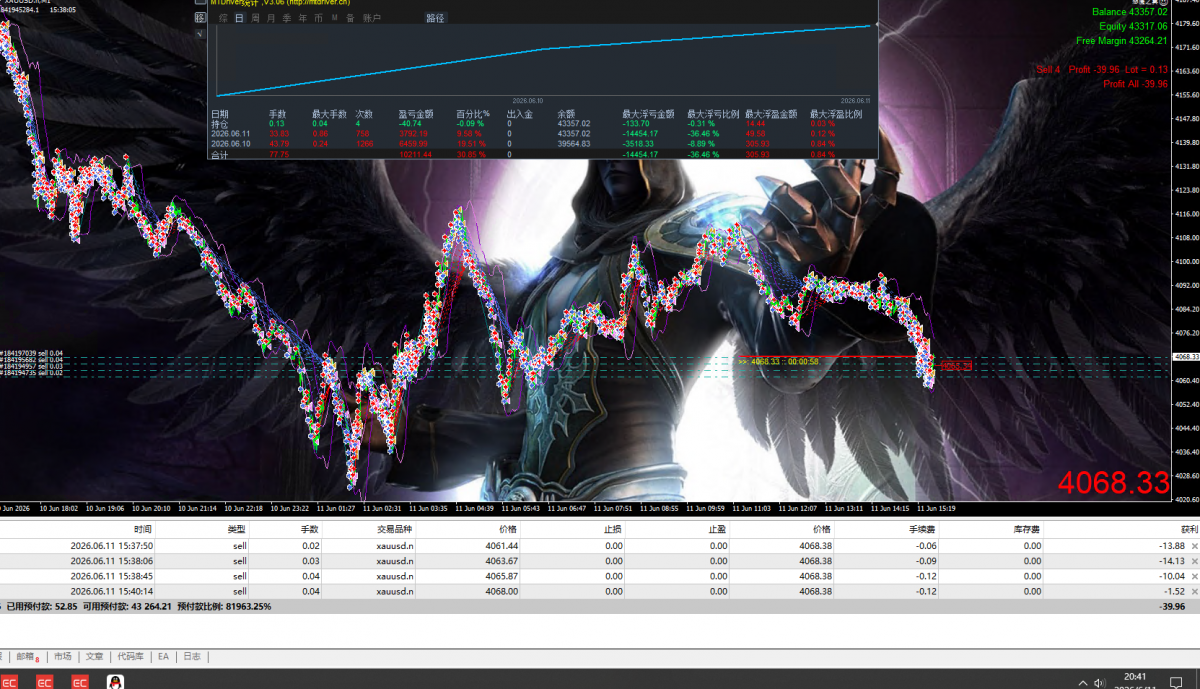Click the large red 4068.33 price display
This screenshot has height=689, width=1200.
pyautogui.click(x=1114, y=483)
